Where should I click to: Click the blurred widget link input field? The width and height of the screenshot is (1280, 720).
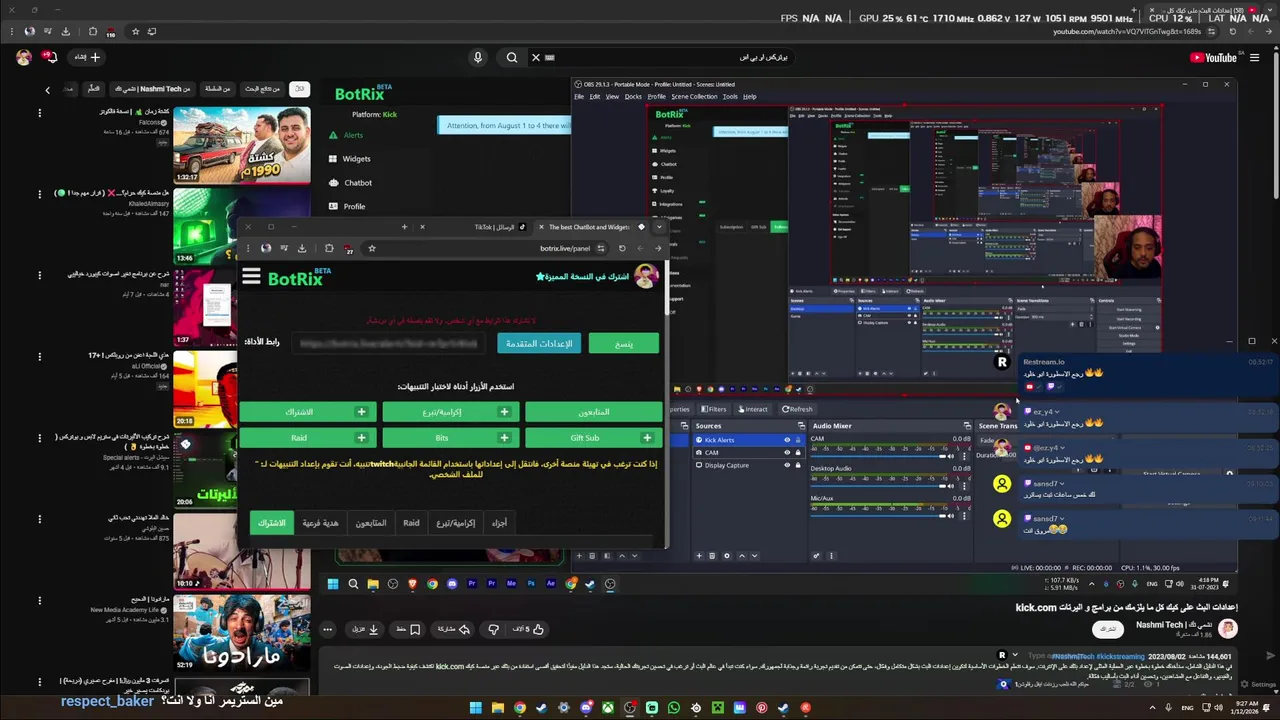tap(388, 343)
